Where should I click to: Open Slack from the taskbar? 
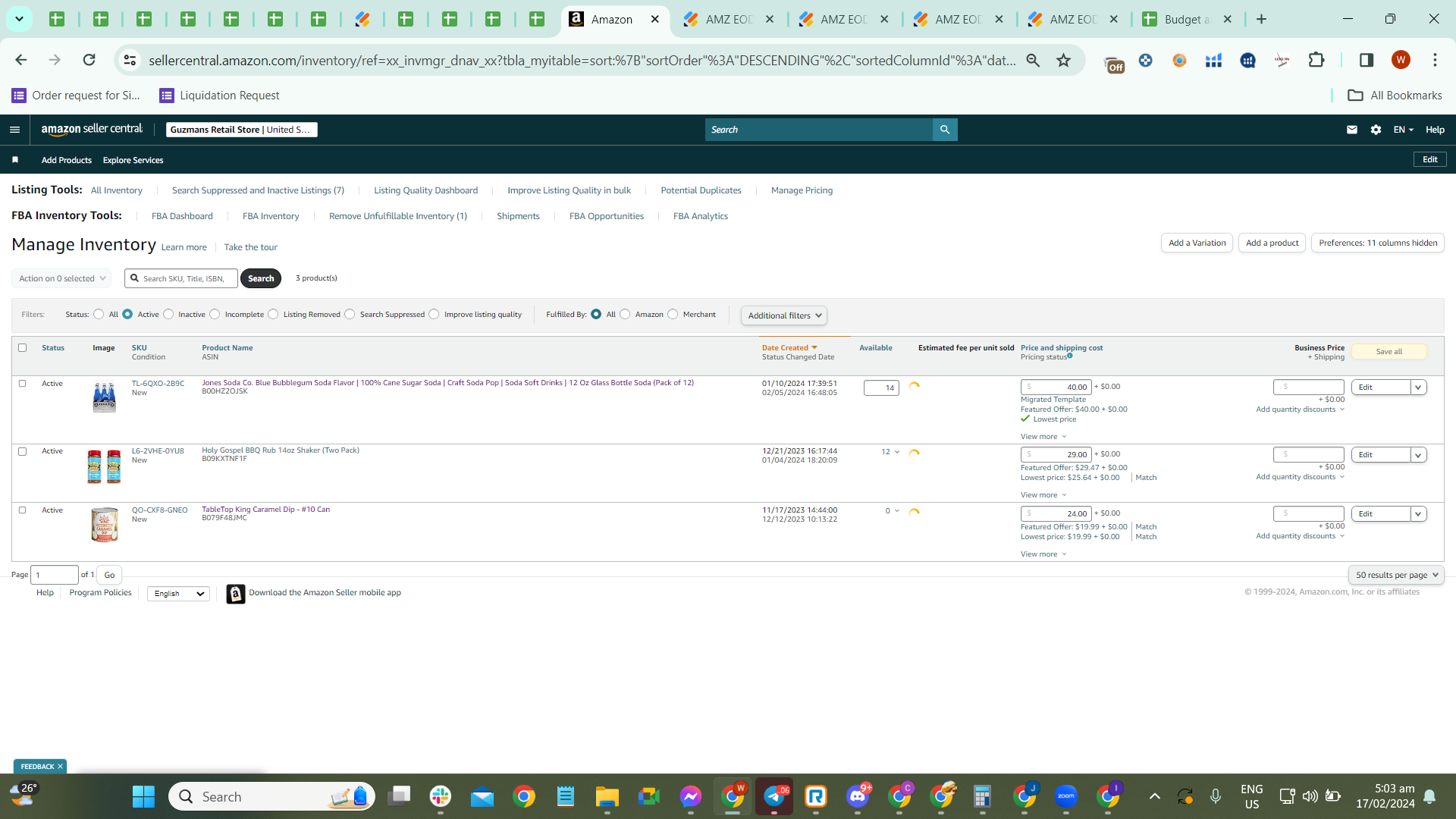tap(440, 796)
